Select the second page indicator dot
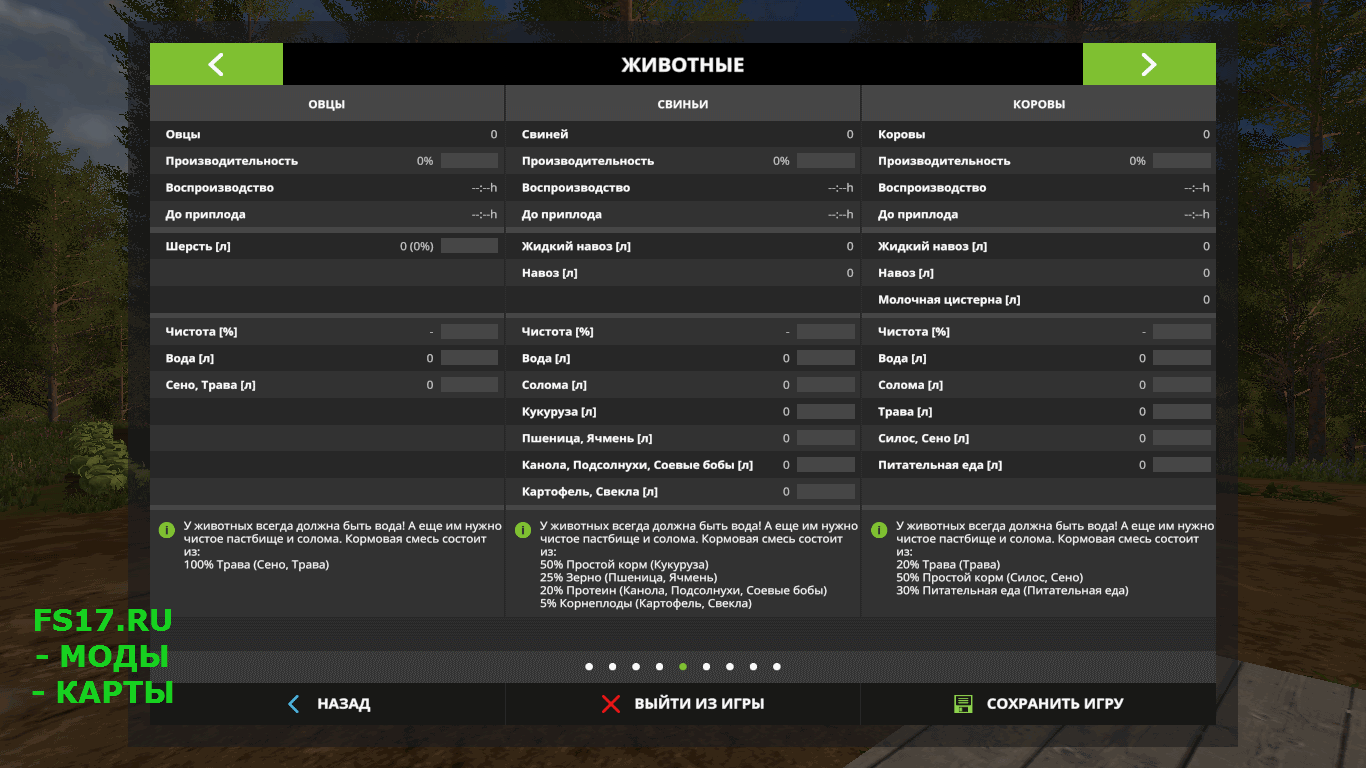This screenshot has width=1366, height=768. [612, 666]
